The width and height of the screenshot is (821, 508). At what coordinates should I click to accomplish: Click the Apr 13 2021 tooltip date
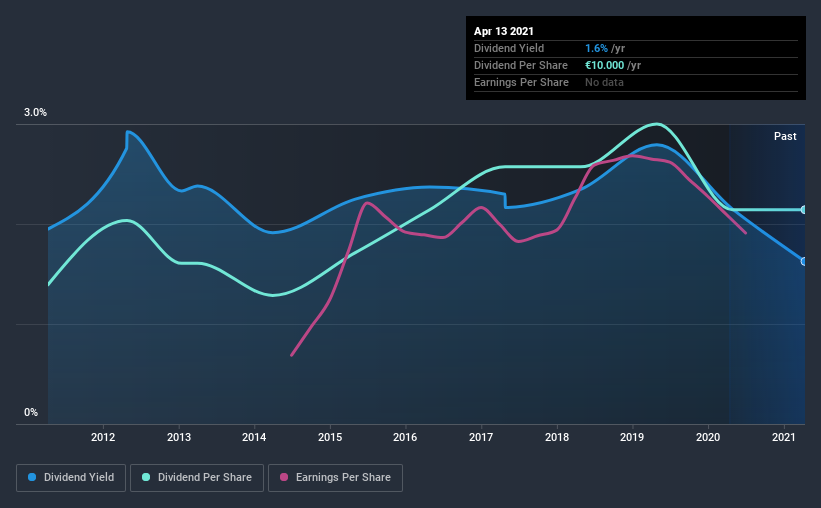click(x=504, y=31)
